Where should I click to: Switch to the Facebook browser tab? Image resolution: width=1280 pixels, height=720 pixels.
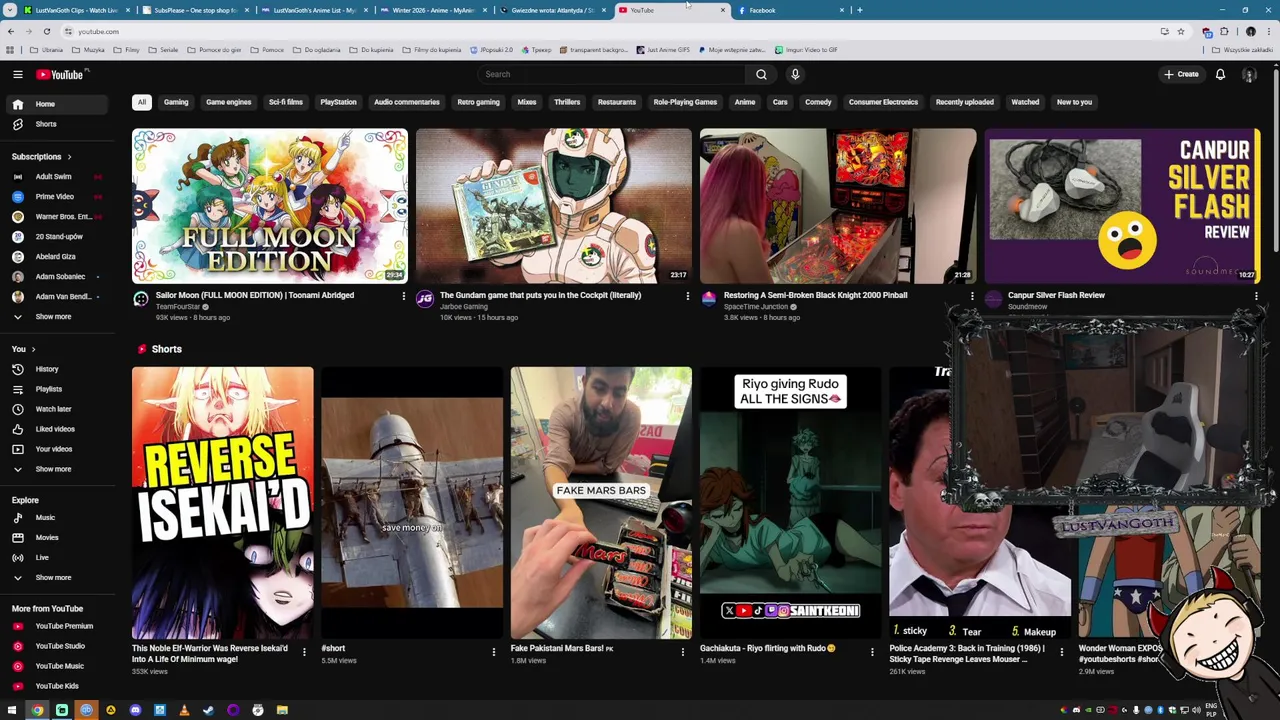click(790, 10)
